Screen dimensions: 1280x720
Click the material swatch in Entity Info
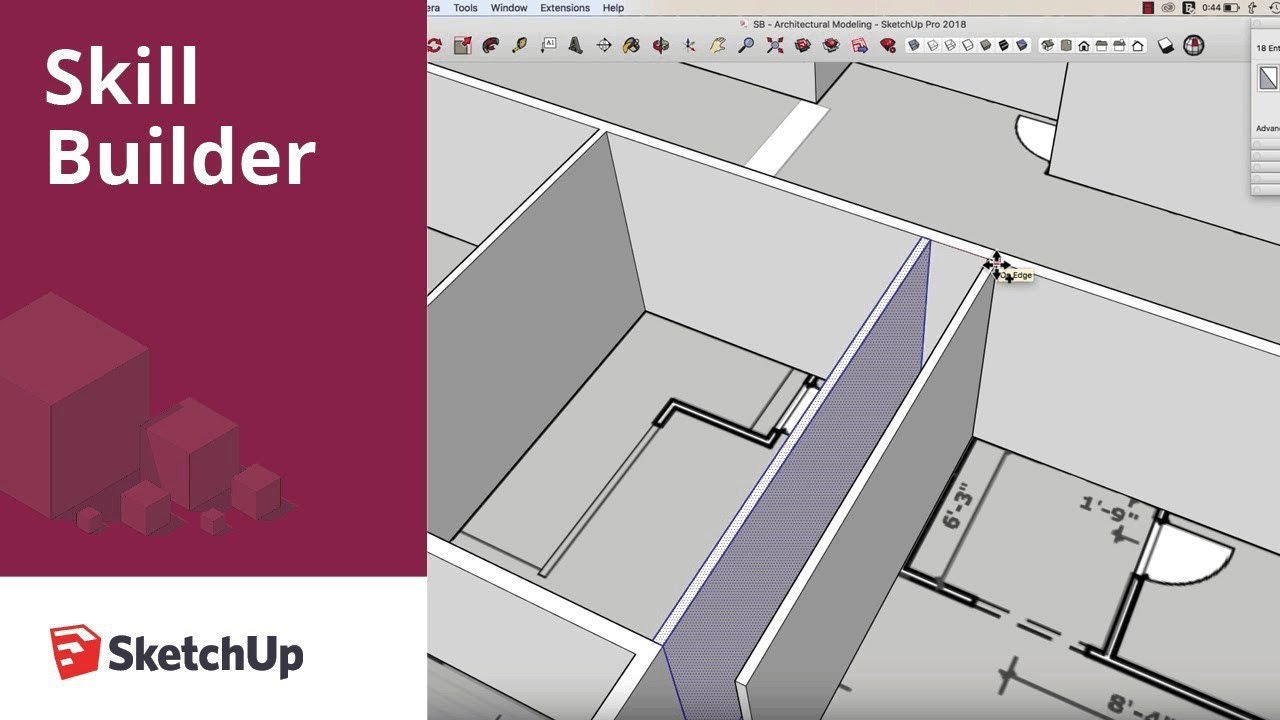(1268, 78)
